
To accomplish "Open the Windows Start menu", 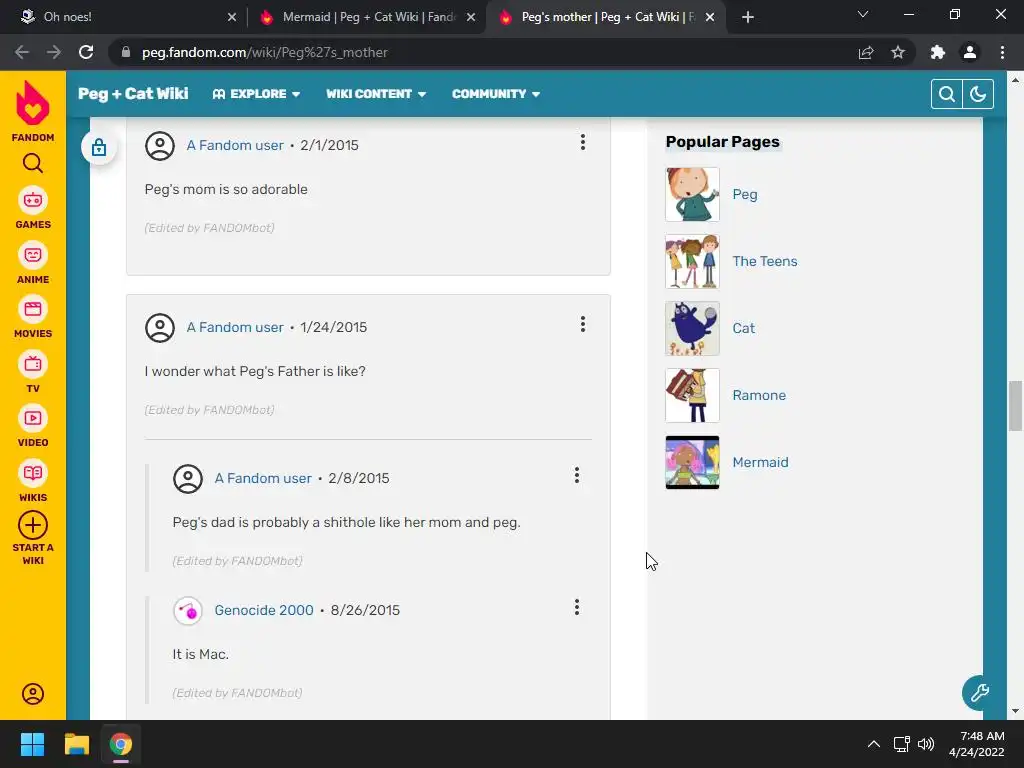I will (x=32, y=744).
